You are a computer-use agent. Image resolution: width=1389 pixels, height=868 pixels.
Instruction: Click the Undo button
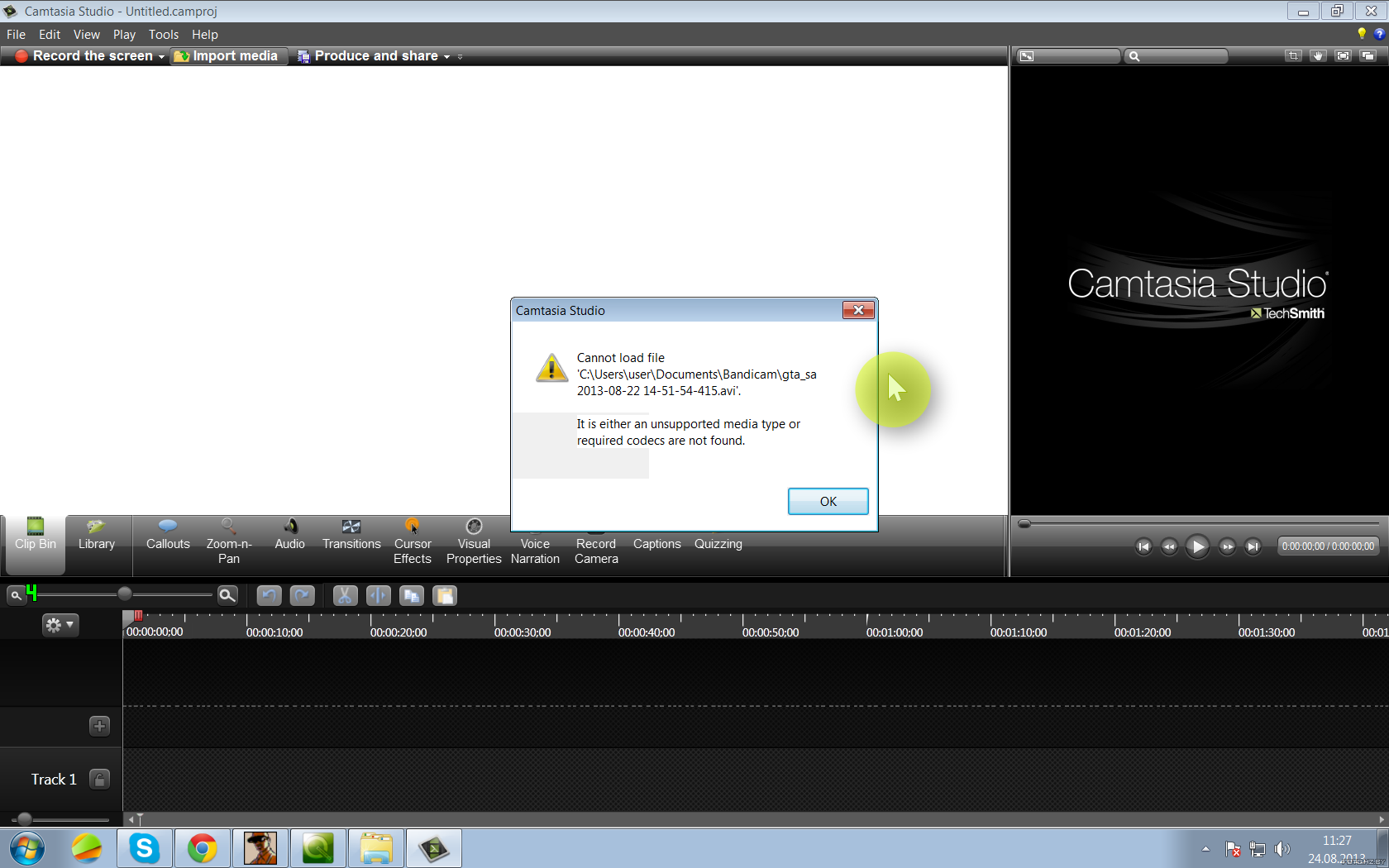pos(269,595)
